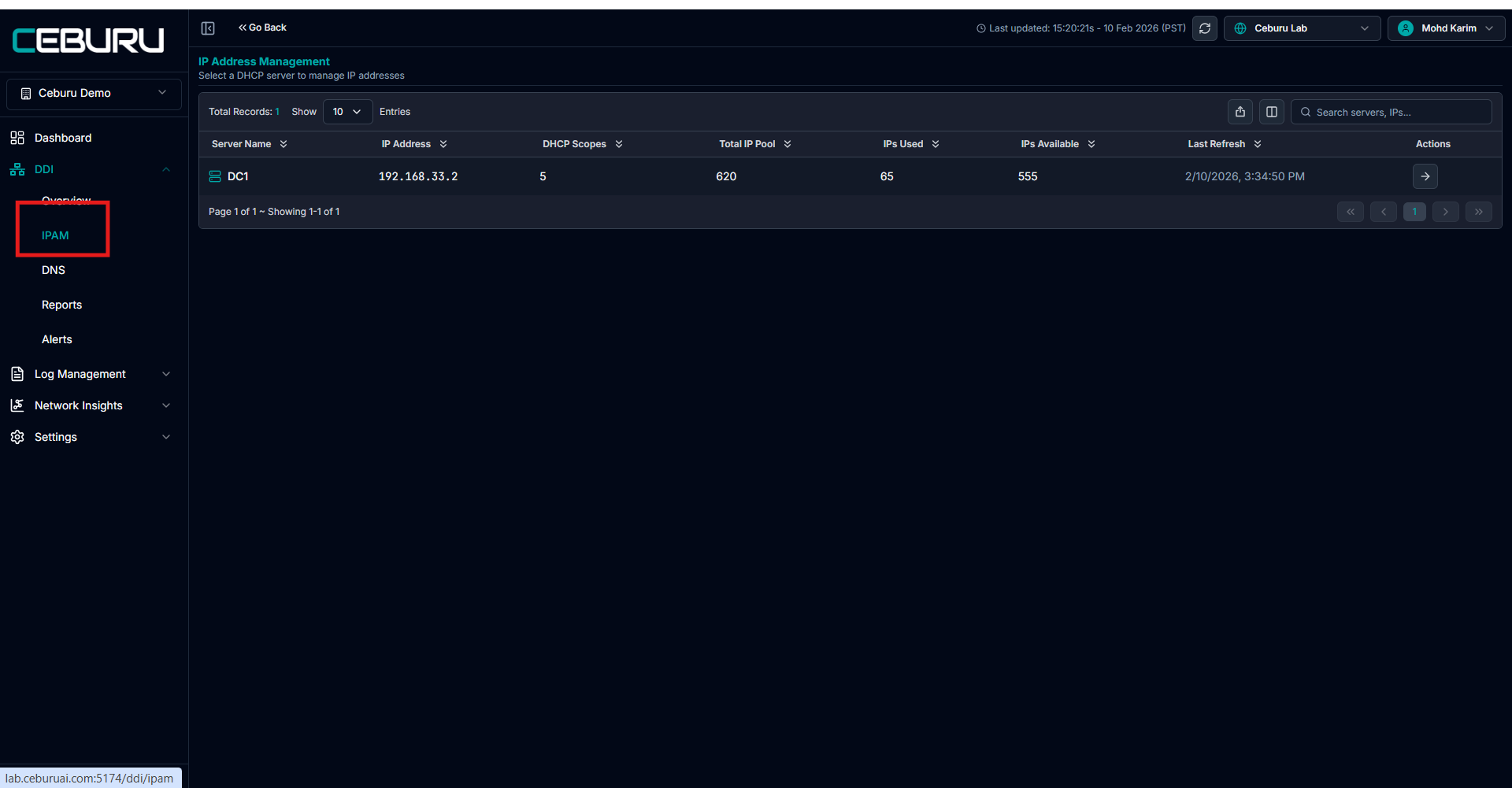This screenshot has width=1512, height=788.
Task: Click the Ceburu logo
Action: pyautogui.click(x=88, y=40)
